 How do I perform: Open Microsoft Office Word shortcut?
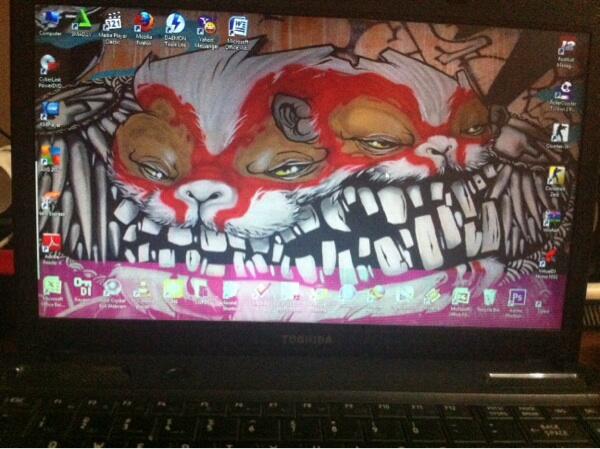(237, 33)
